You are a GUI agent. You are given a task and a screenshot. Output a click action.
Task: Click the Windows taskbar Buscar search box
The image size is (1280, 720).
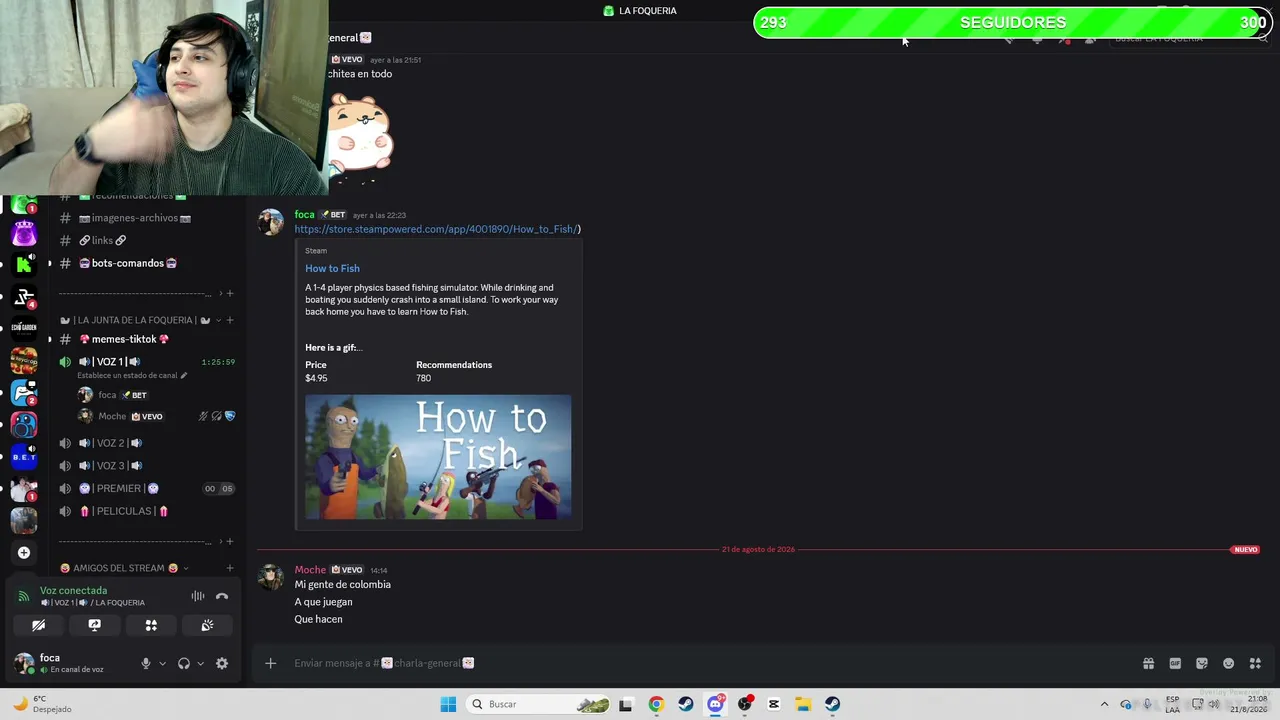(x=539, y=704)
